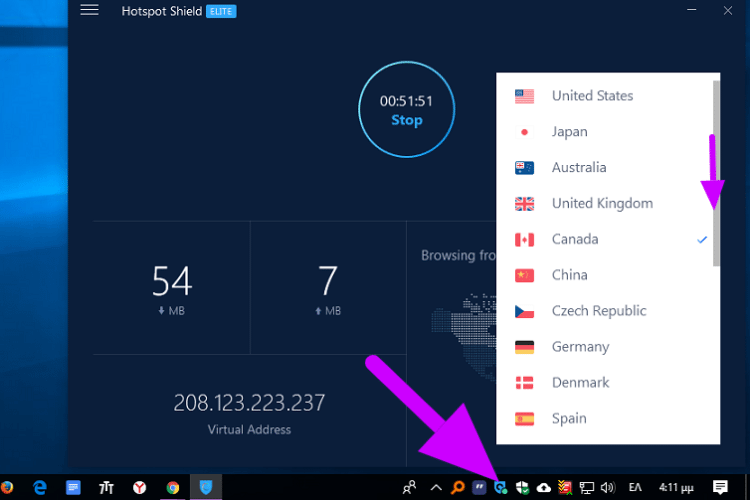Click the Hotspot Shield tray icon
This screenshot has height=500, width=750.
click(x=501, y=488)
